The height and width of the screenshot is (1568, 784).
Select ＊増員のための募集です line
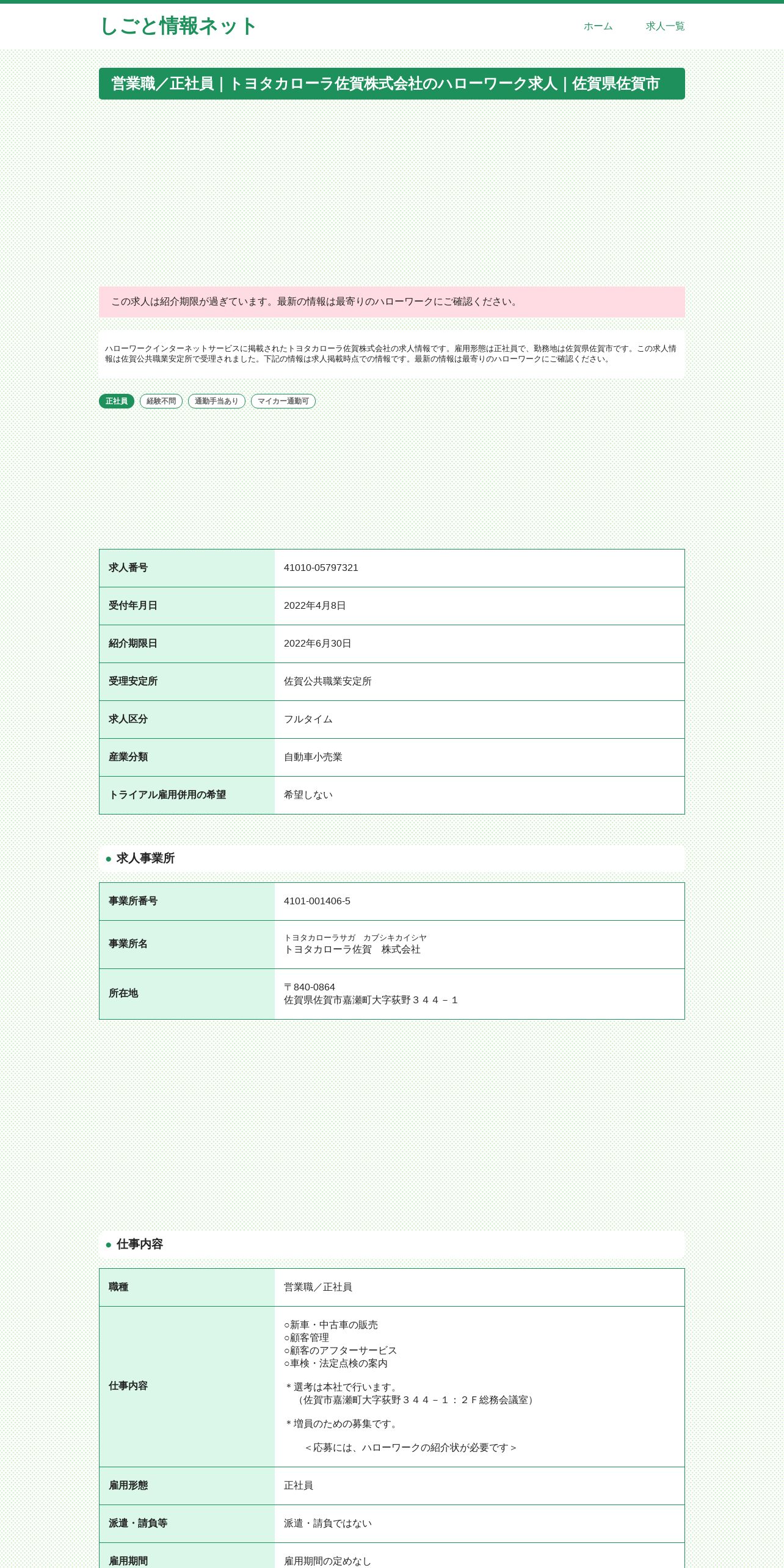tap(343, 1424)
